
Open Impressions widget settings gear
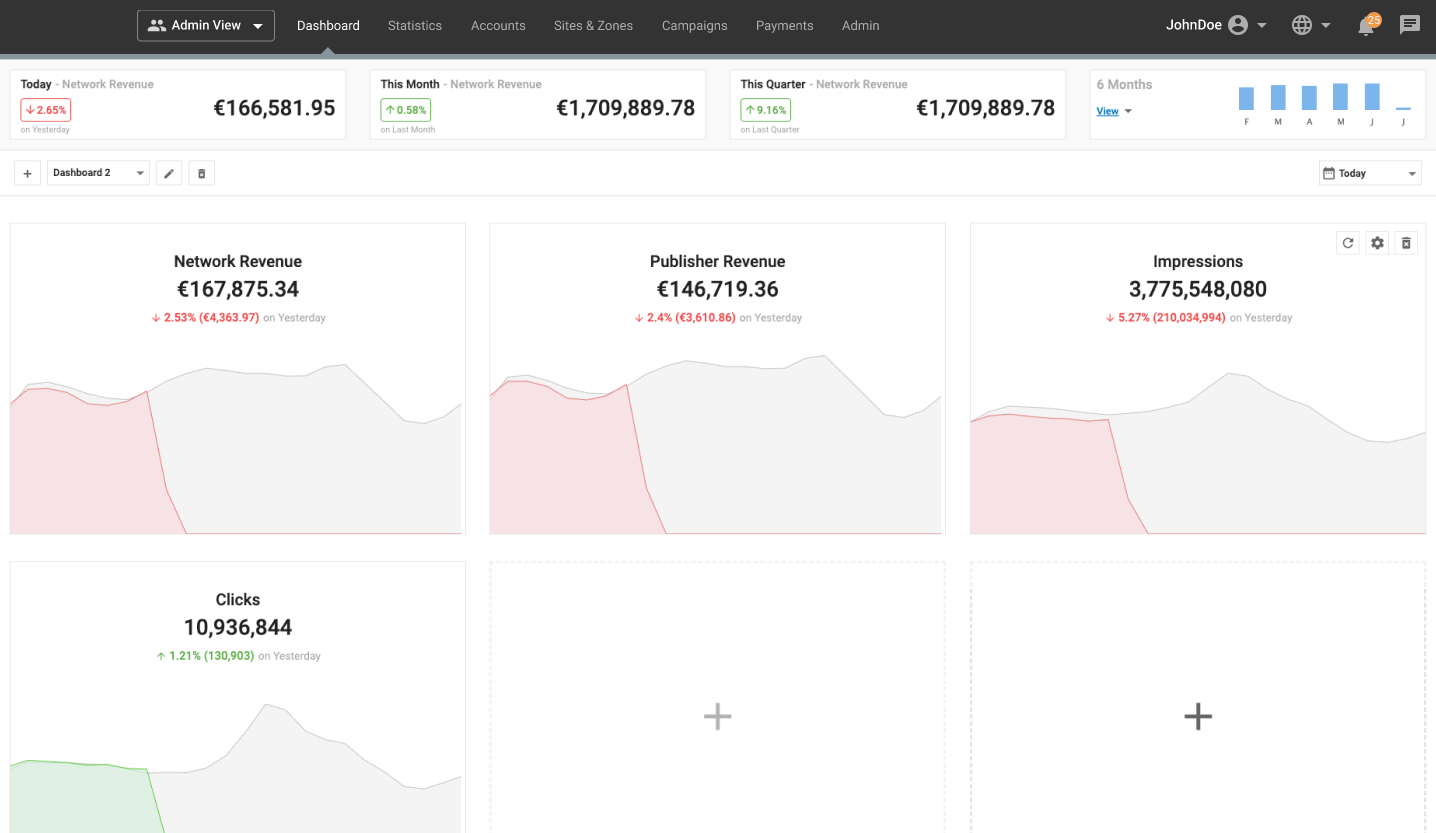click(x=1377, y=243)
